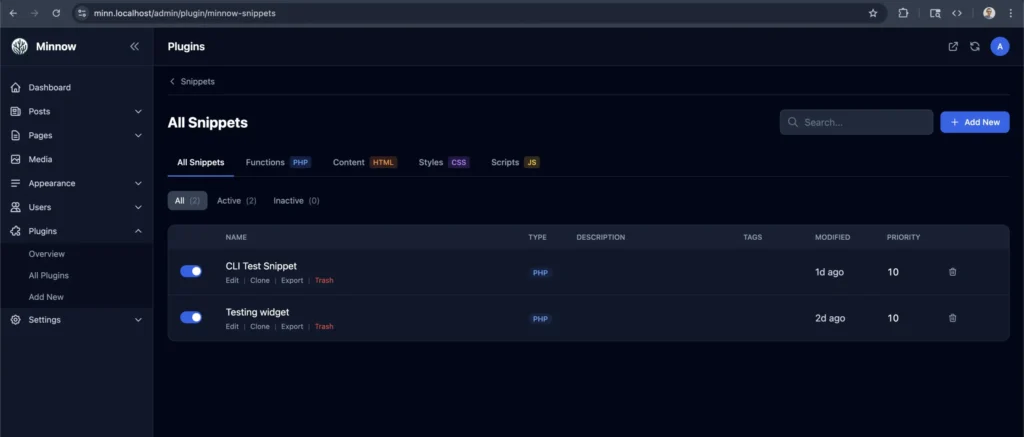The image size is (1024, 437).
Task: Bookmark this page with star icon
Action: [x=873, y=13]
